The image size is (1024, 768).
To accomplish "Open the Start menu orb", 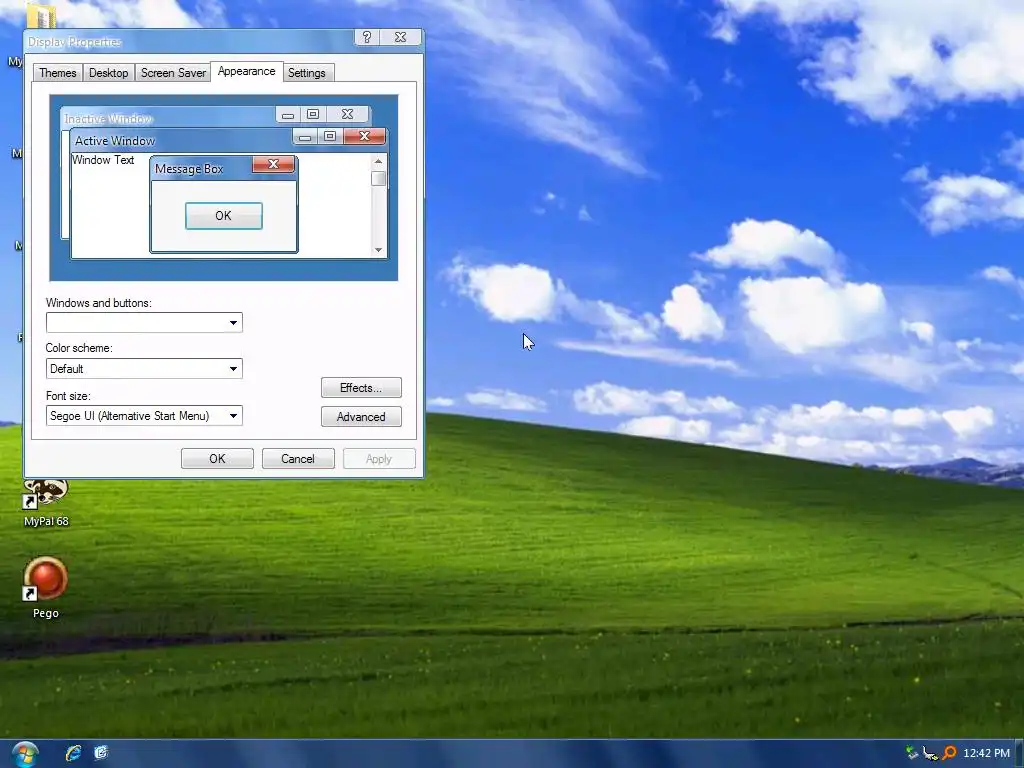I will click(x=25, y=754).
